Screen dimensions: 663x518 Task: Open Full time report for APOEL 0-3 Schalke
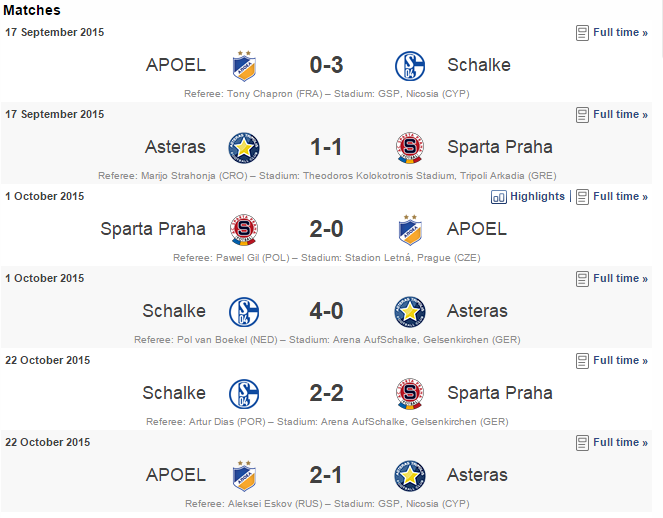click(x=620, y=33)
